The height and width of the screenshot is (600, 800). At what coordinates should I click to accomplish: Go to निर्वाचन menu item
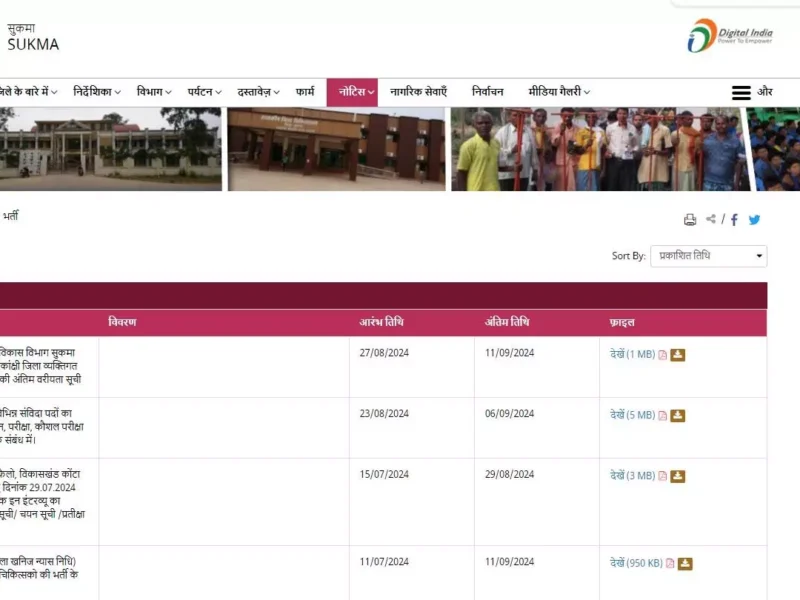pos(488,92)
